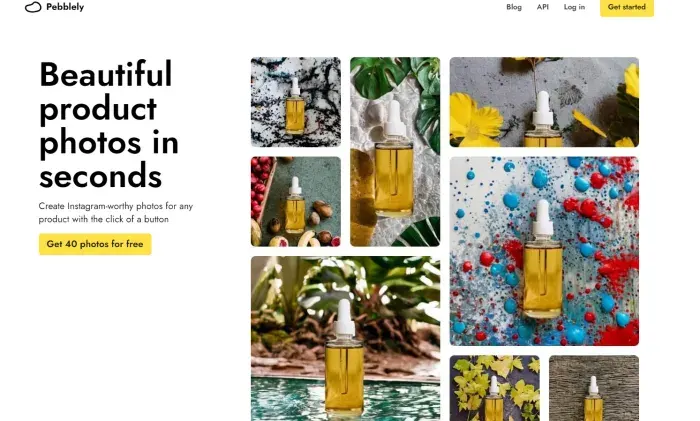The width and height of the screenshot is (700, 421).
Task: Click the Pebblely brand name
Action: [65, 7]
